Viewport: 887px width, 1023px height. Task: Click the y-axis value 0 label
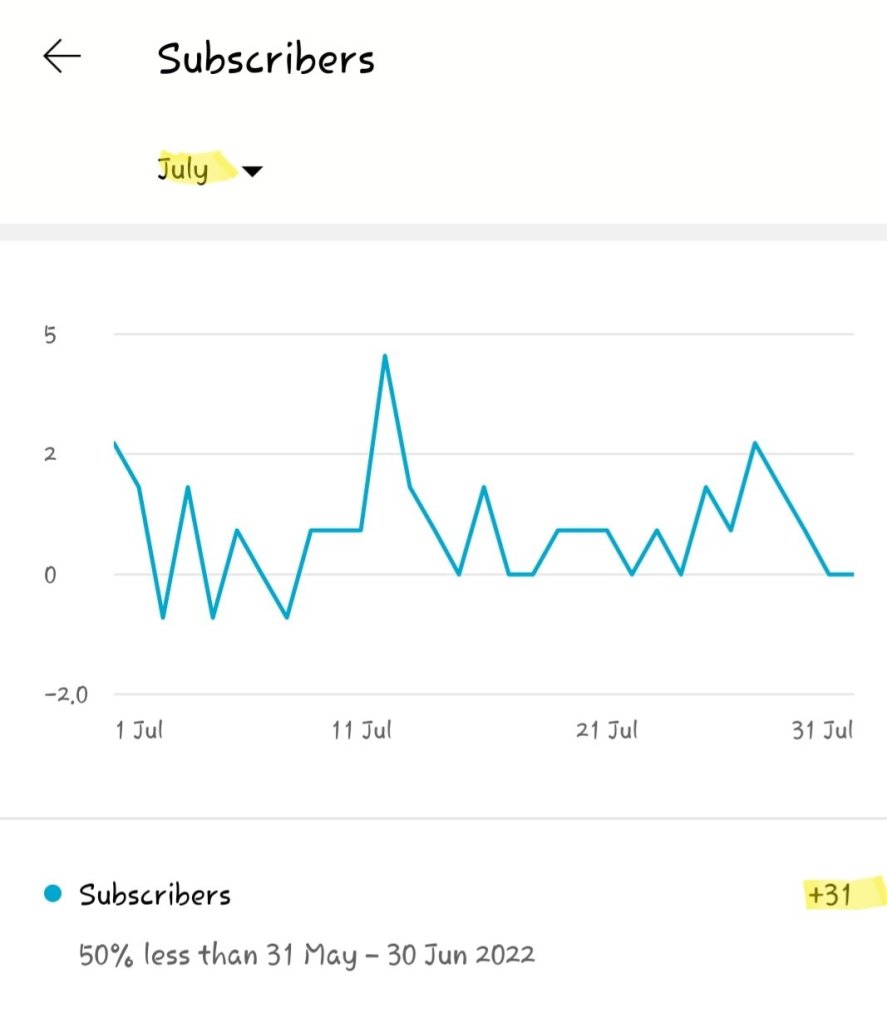point(48,574)
